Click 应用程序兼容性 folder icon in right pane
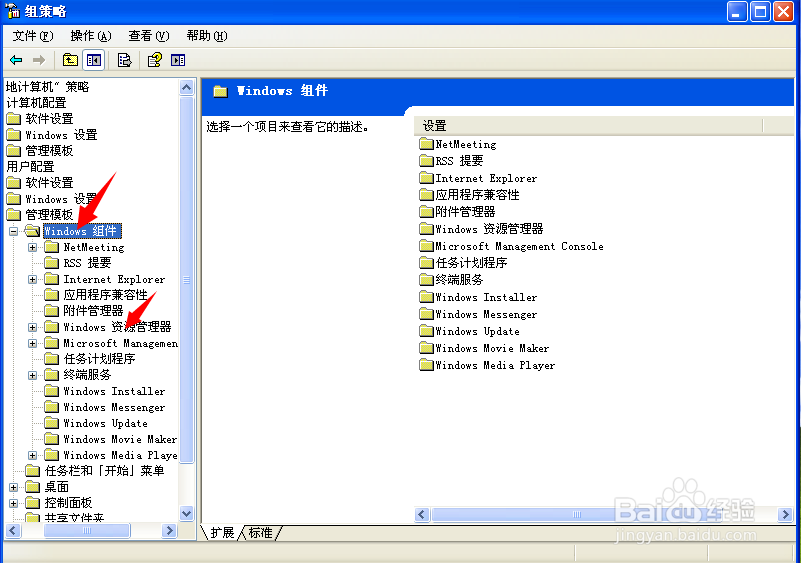Screen dimensions: 801x563 pos(426,195)
